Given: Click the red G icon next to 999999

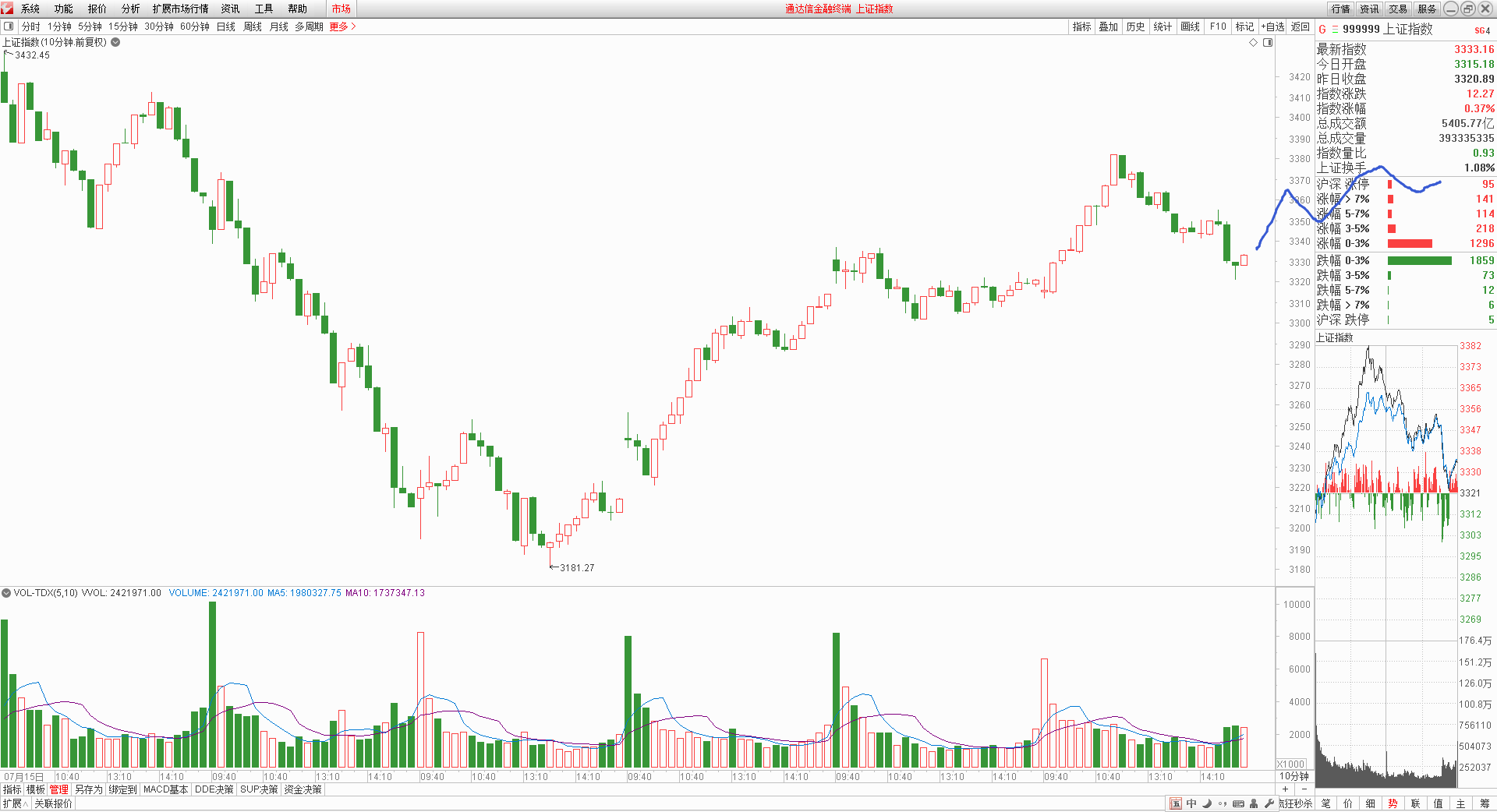Looking at the screenshot, I should (x=1322, y=30).
